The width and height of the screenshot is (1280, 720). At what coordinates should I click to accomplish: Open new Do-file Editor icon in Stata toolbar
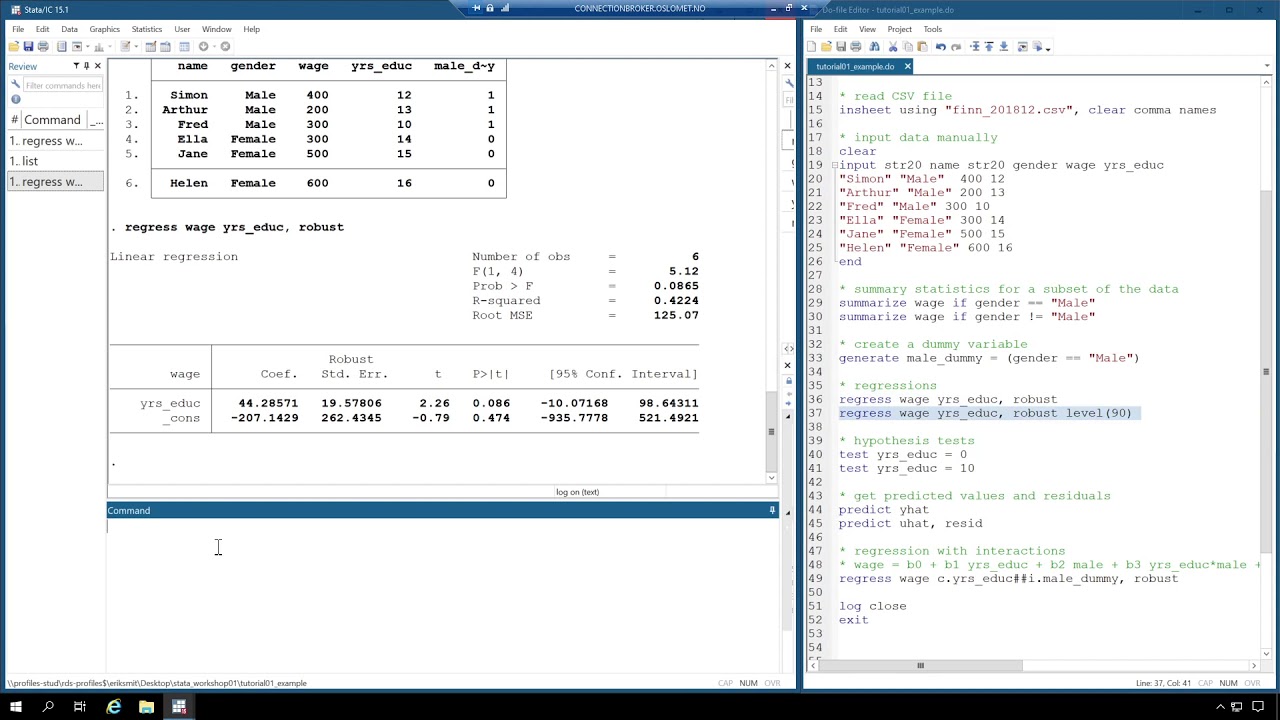[125, 46]
